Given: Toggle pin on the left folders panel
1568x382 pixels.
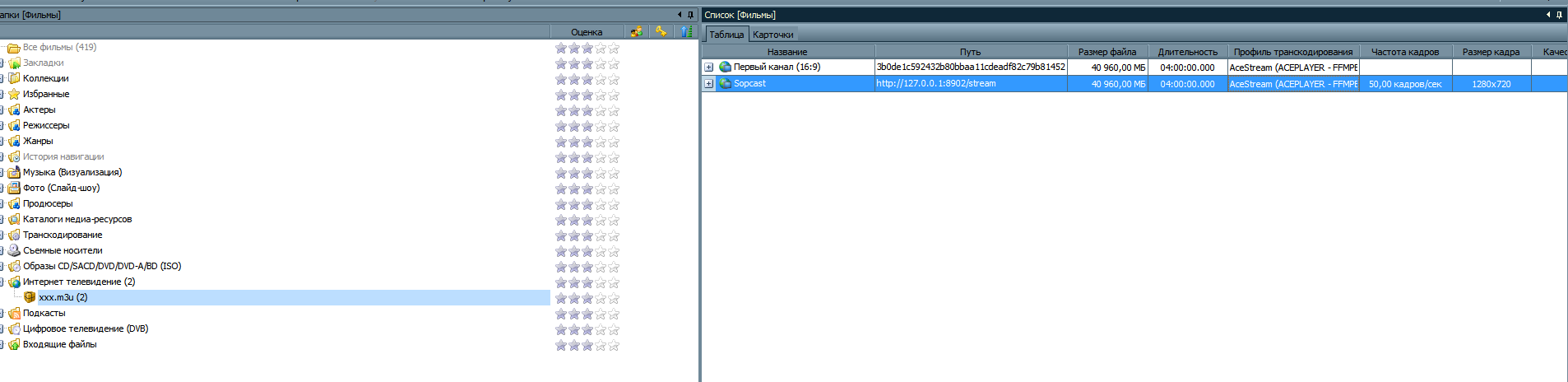Looking at the screenshot, I should (x=690, y=15).
